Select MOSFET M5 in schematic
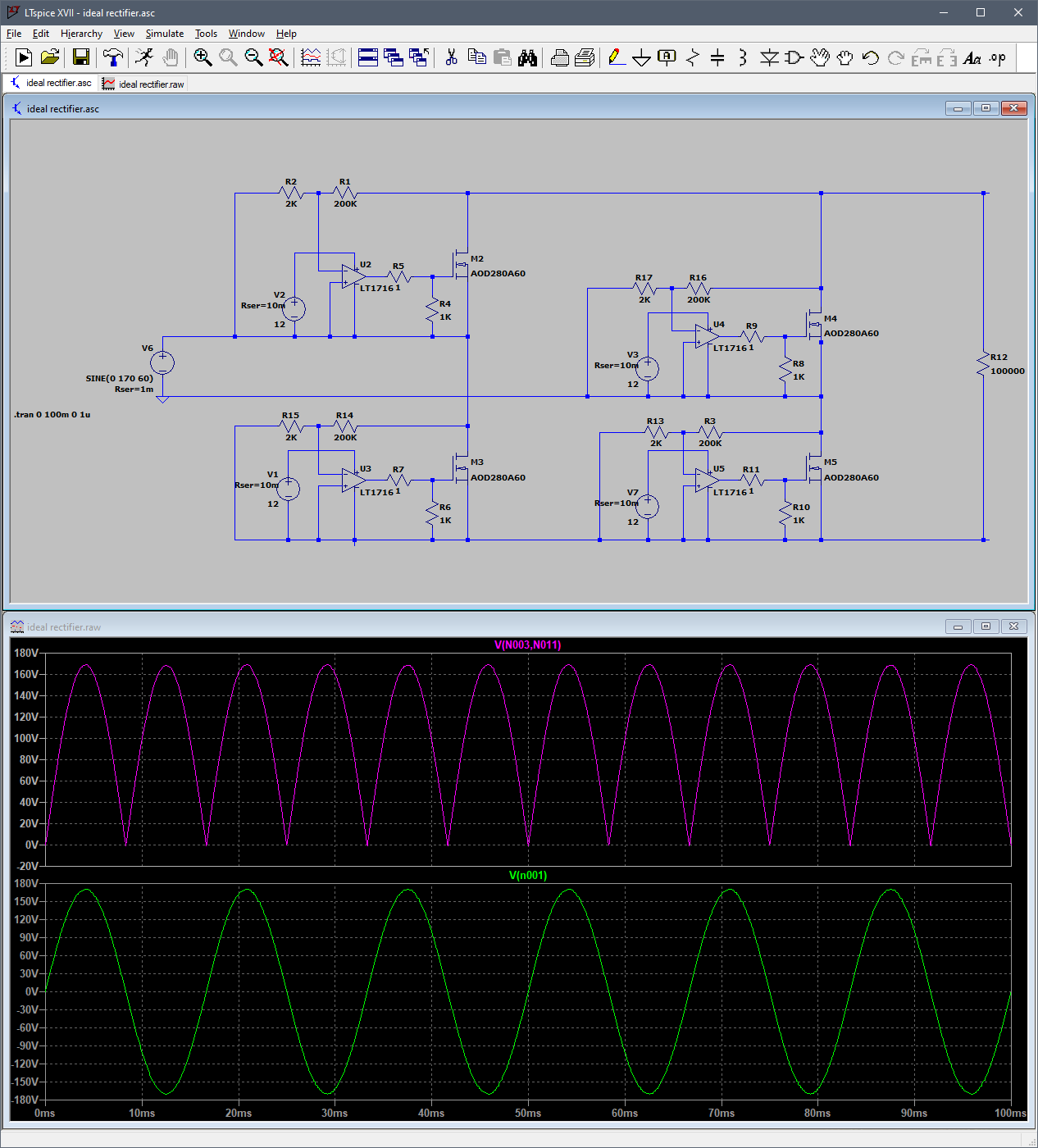The height and width of the screenshot is (1148, 1038). (x=814, y=468)
